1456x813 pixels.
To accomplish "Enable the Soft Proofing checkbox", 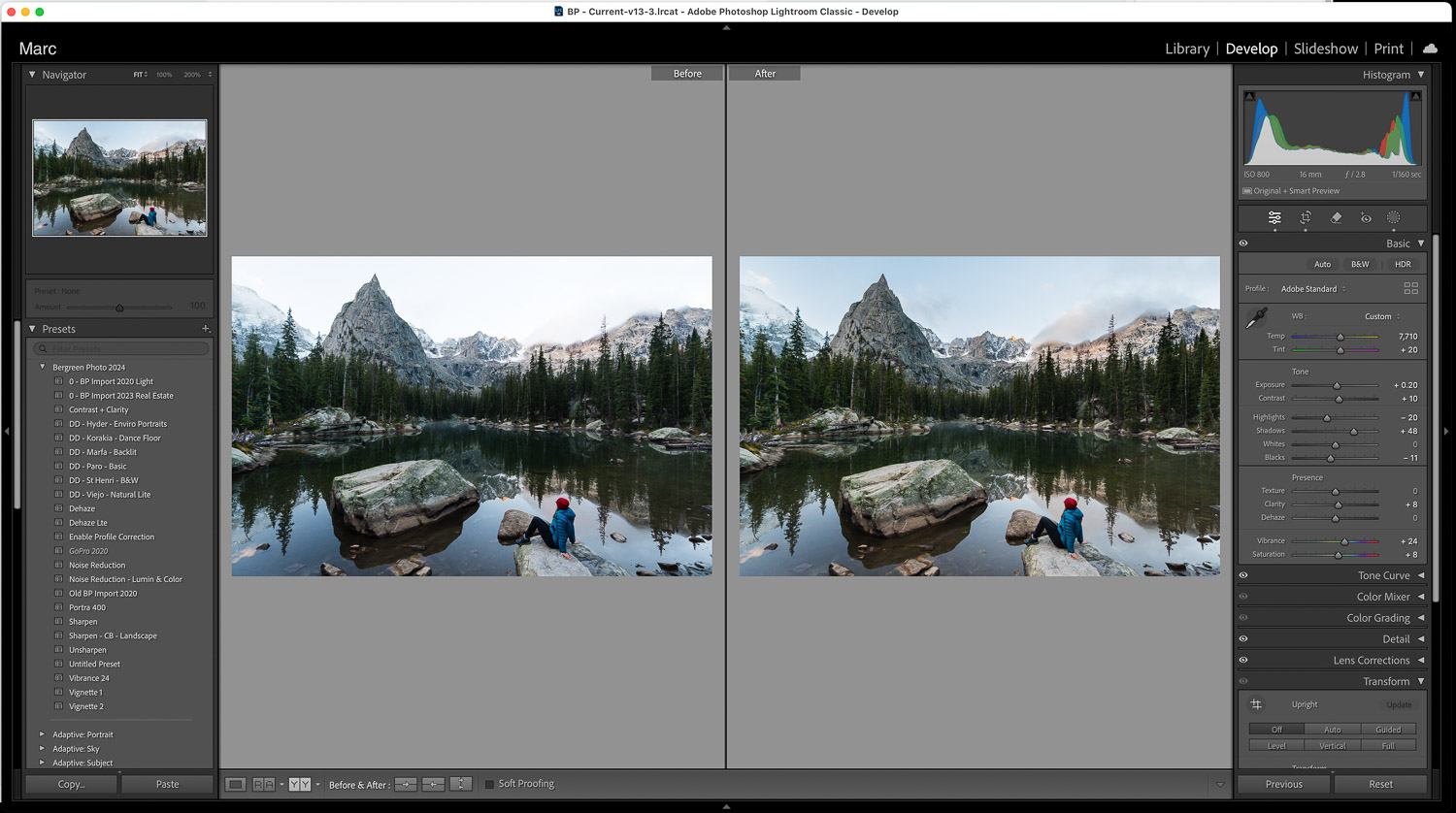I will click(x=489, y=784).
